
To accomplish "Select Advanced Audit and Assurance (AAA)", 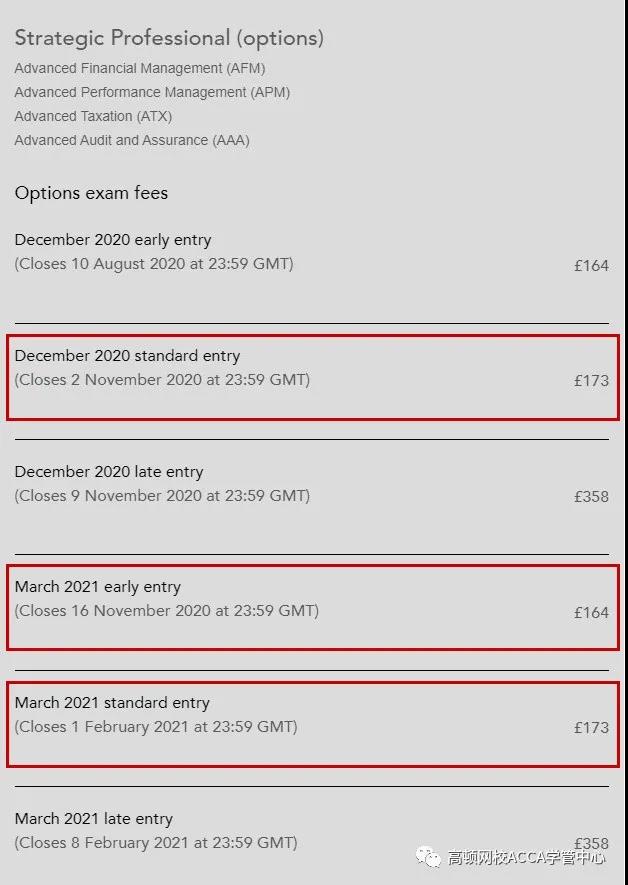I will click(132, 140).
